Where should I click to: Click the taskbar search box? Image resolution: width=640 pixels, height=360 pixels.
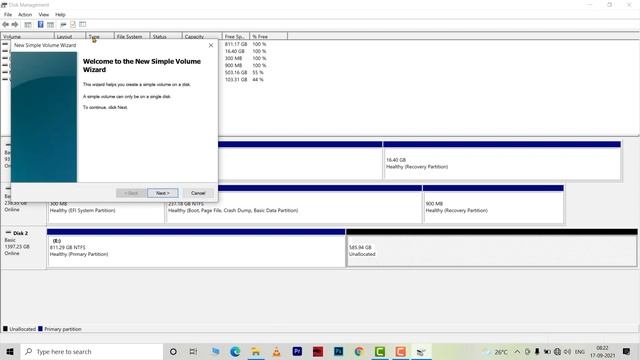92,351
